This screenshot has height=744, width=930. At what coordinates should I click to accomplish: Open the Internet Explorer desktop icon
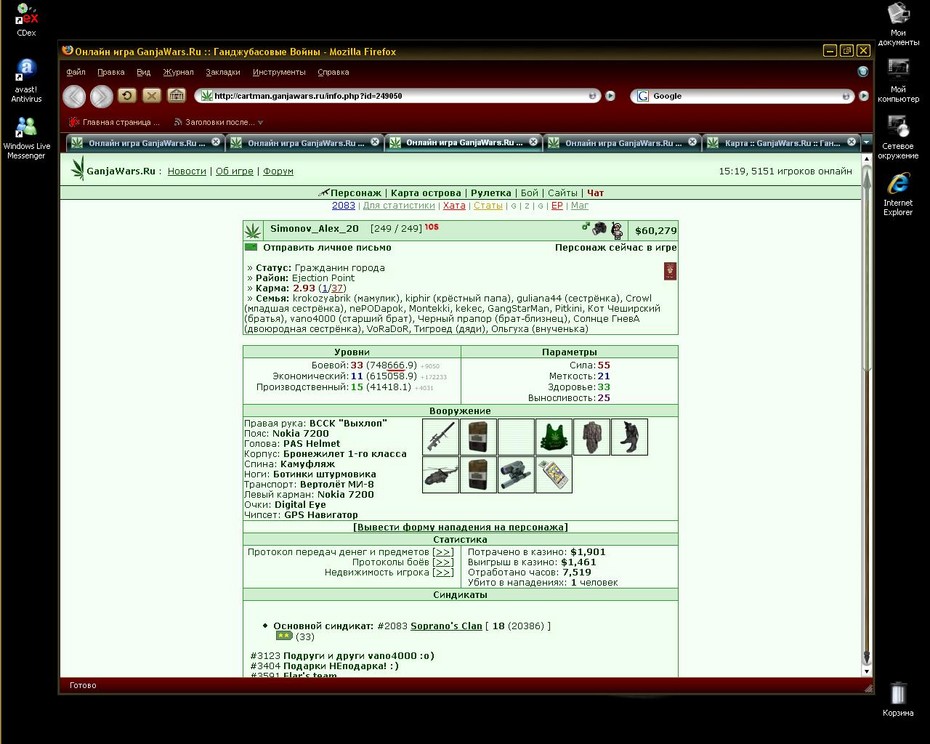coord(898,194)
